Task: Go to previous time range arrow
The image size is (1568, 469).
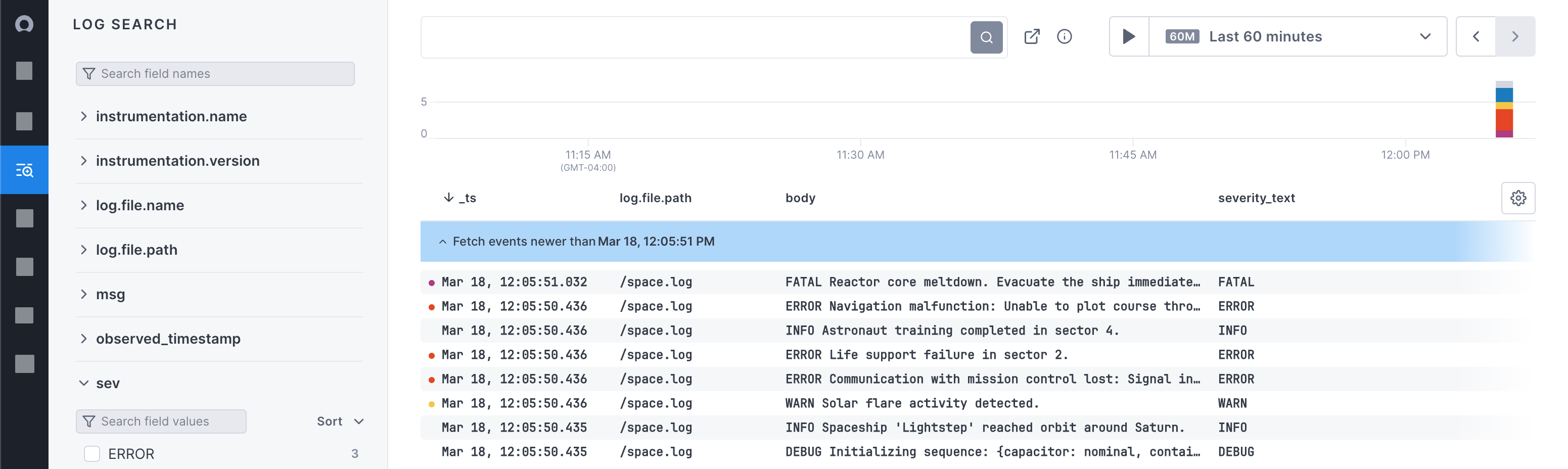Action: click(x=1475, y=36)
